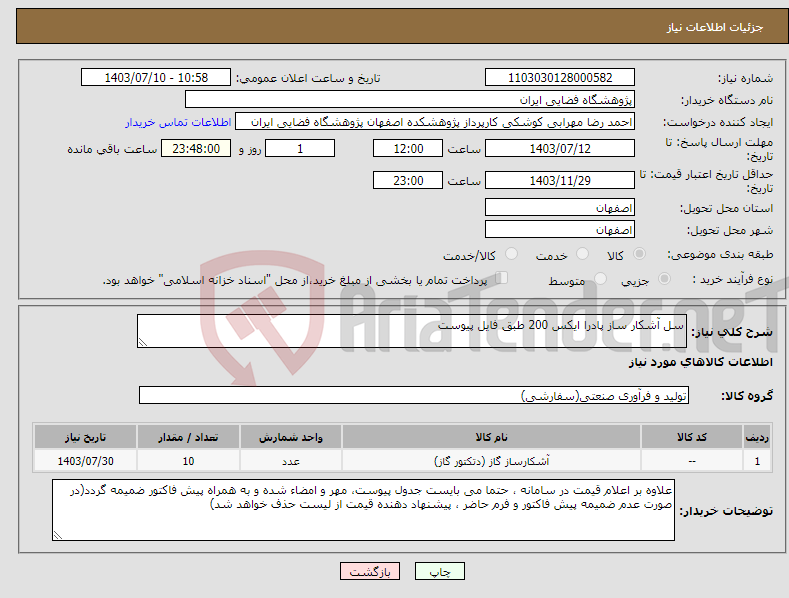789x598 pixels.
Task: Click the need date cell 1403/07/30
Action: click(85, 461)
